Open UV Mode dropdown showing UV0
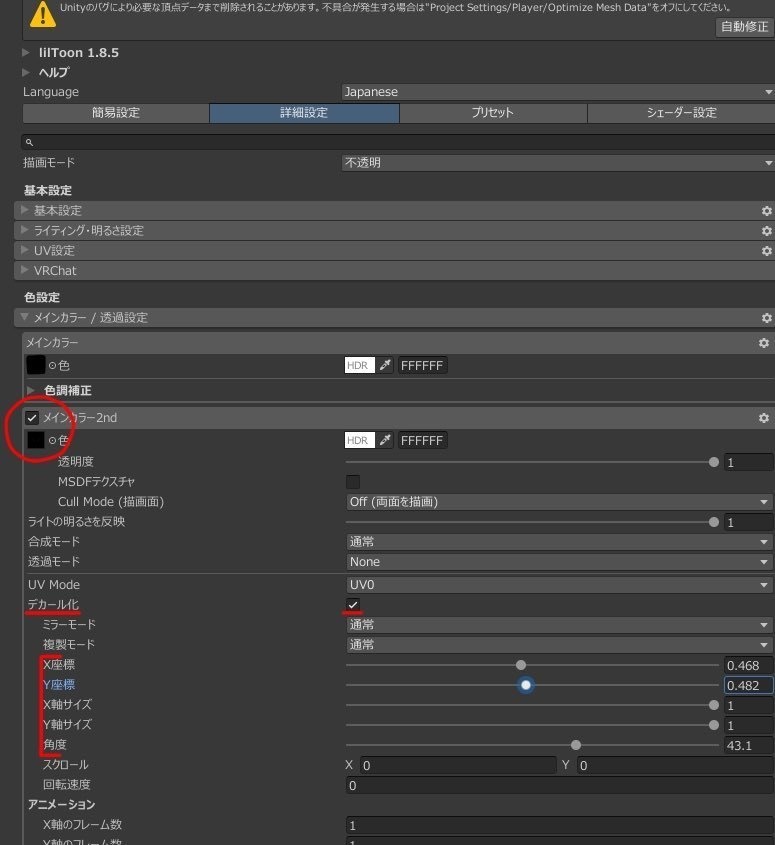The image size is (775, 845). (x=559, y=585)
